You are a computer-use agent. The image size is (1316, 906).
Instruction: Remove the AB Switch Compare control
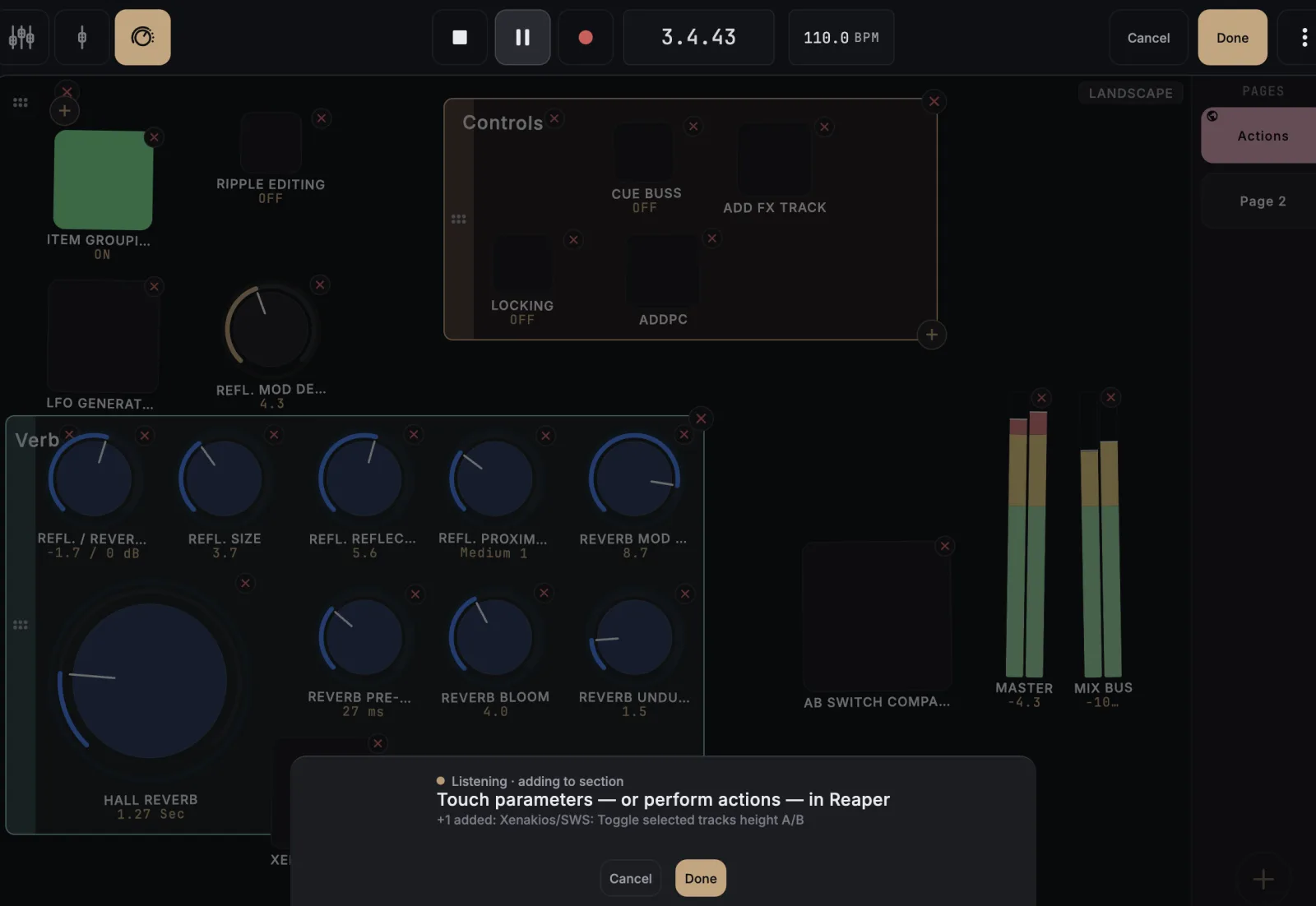pos(945,546)
